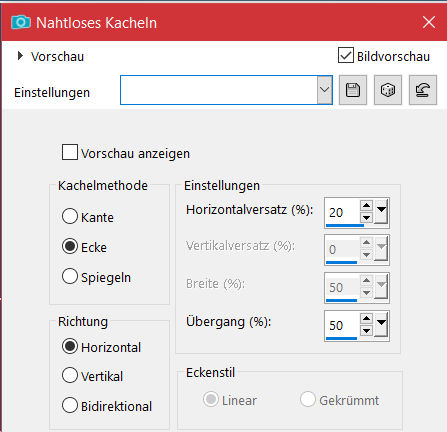Click the Übergang blue slider bar
447x432 pixels.
[341, 338]
